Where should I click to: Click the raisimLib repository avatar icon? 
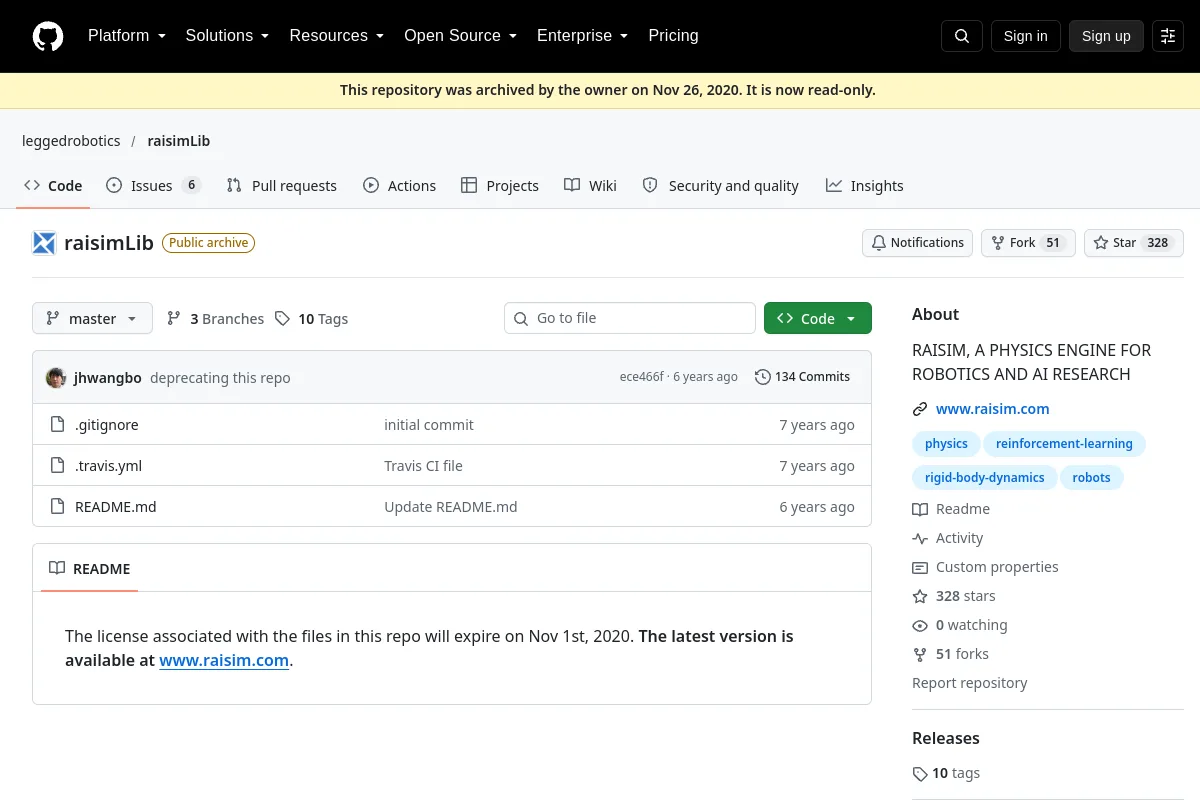pos(44,243)
